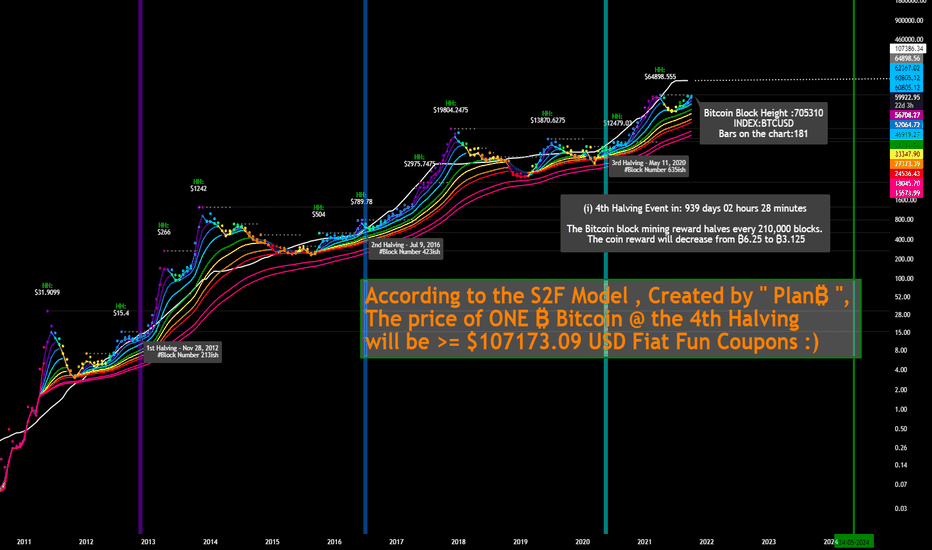Select the 1st Halving Nov 28, 2012 label
This screenshot has height=550, width=932.
pyautogui.click(x=182, y=351)
